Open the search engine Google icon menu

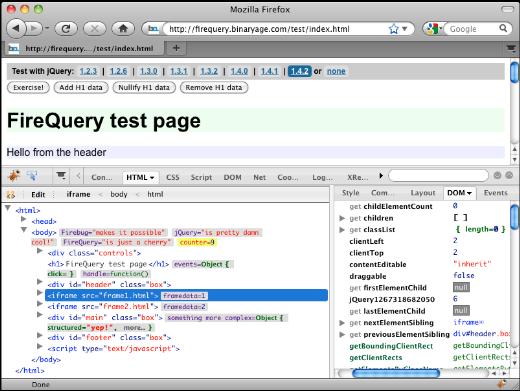(434, 29)
